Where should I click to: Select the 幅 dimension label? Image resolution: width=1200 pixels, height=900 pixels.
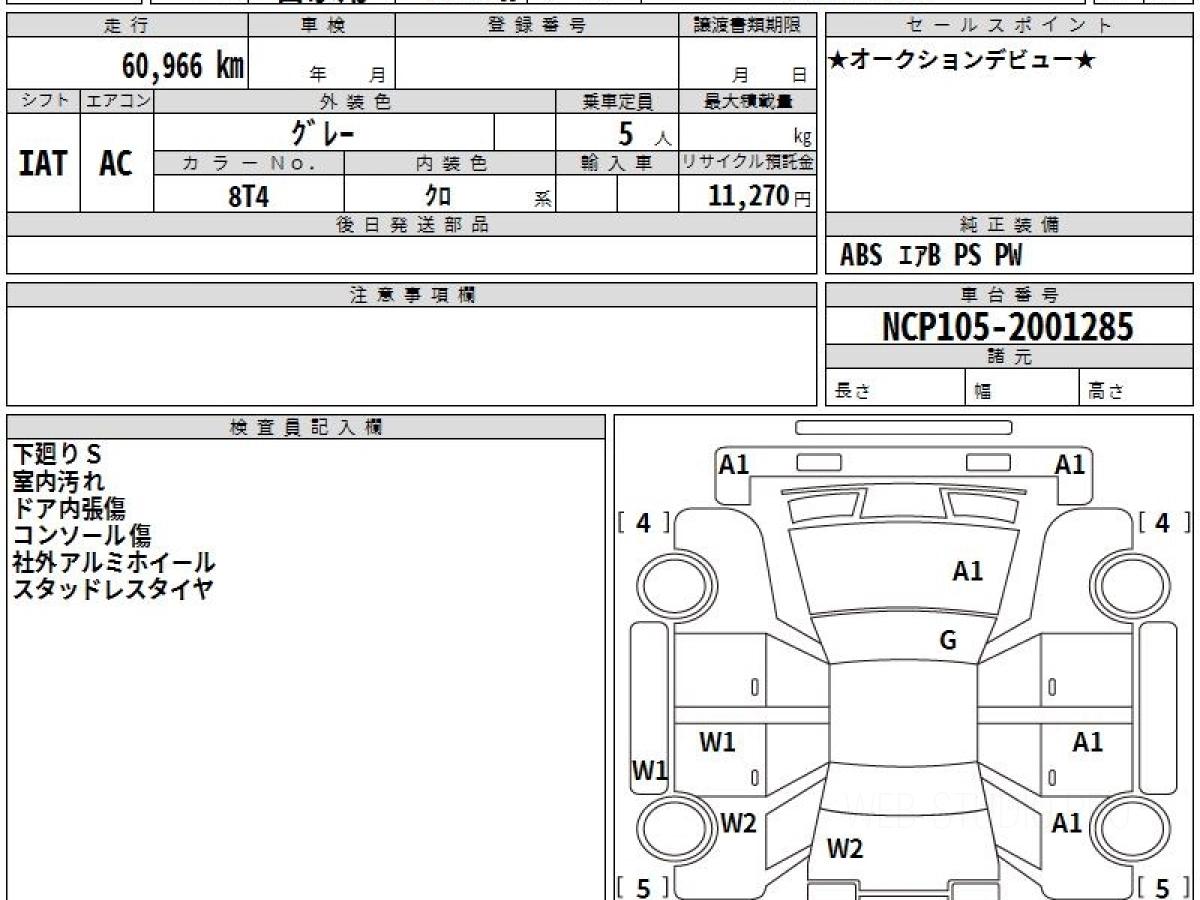coord(983,392)
